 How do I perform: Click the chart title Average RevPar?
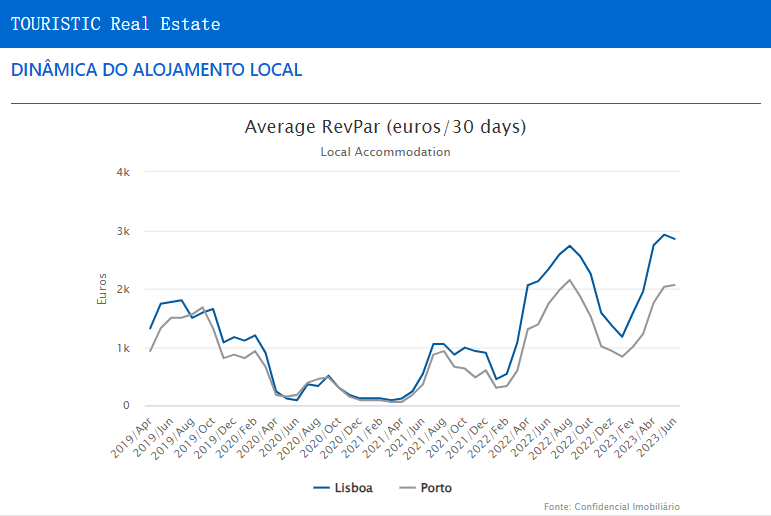coord(385,127)
